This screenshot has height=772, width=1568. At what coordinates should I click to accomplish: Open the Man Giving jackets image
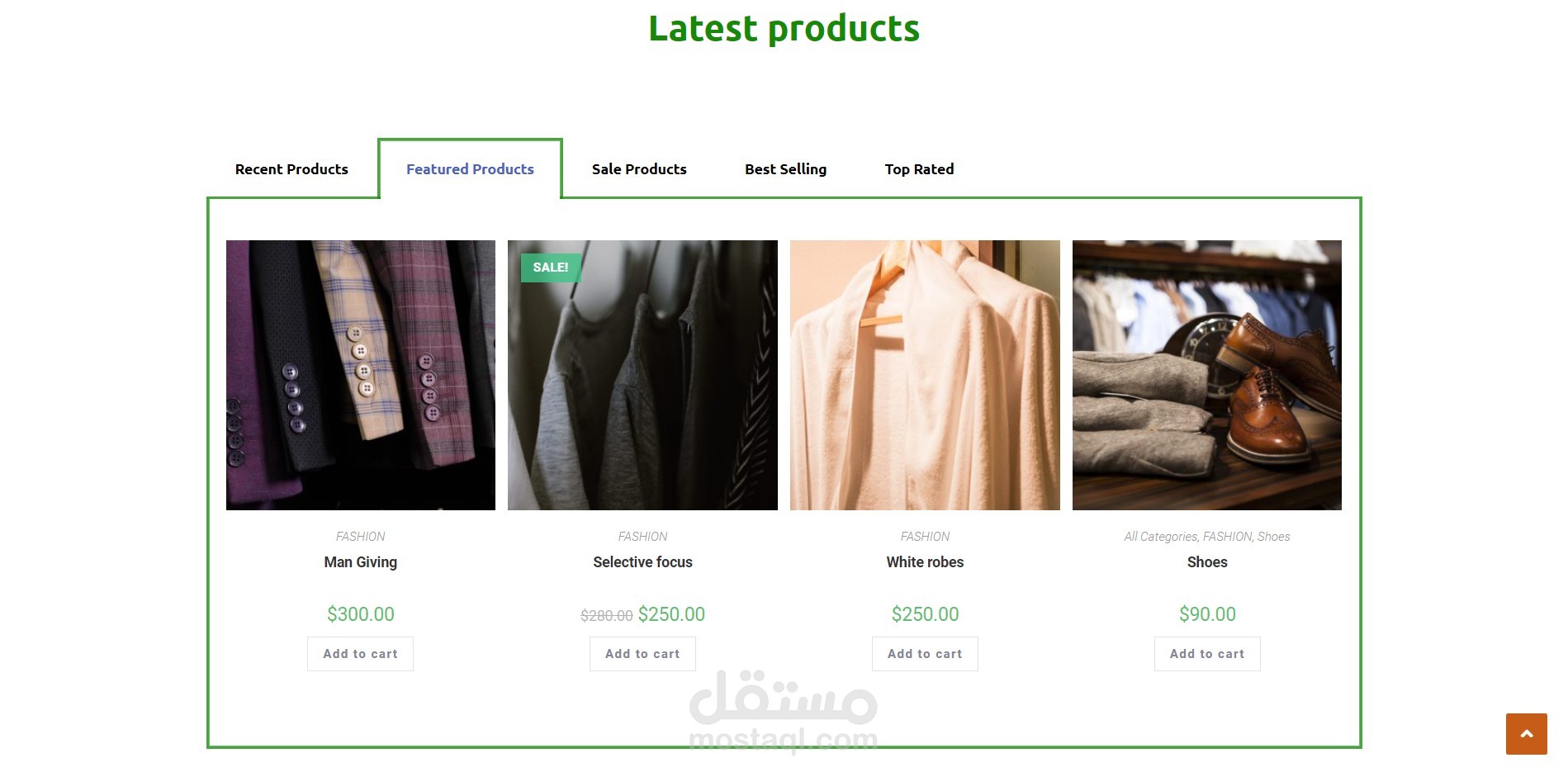(361, 375)
